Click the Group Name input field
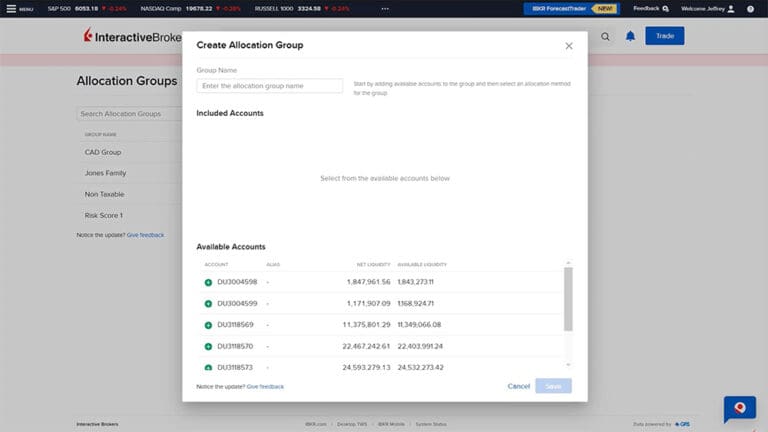 pos(269,86)
